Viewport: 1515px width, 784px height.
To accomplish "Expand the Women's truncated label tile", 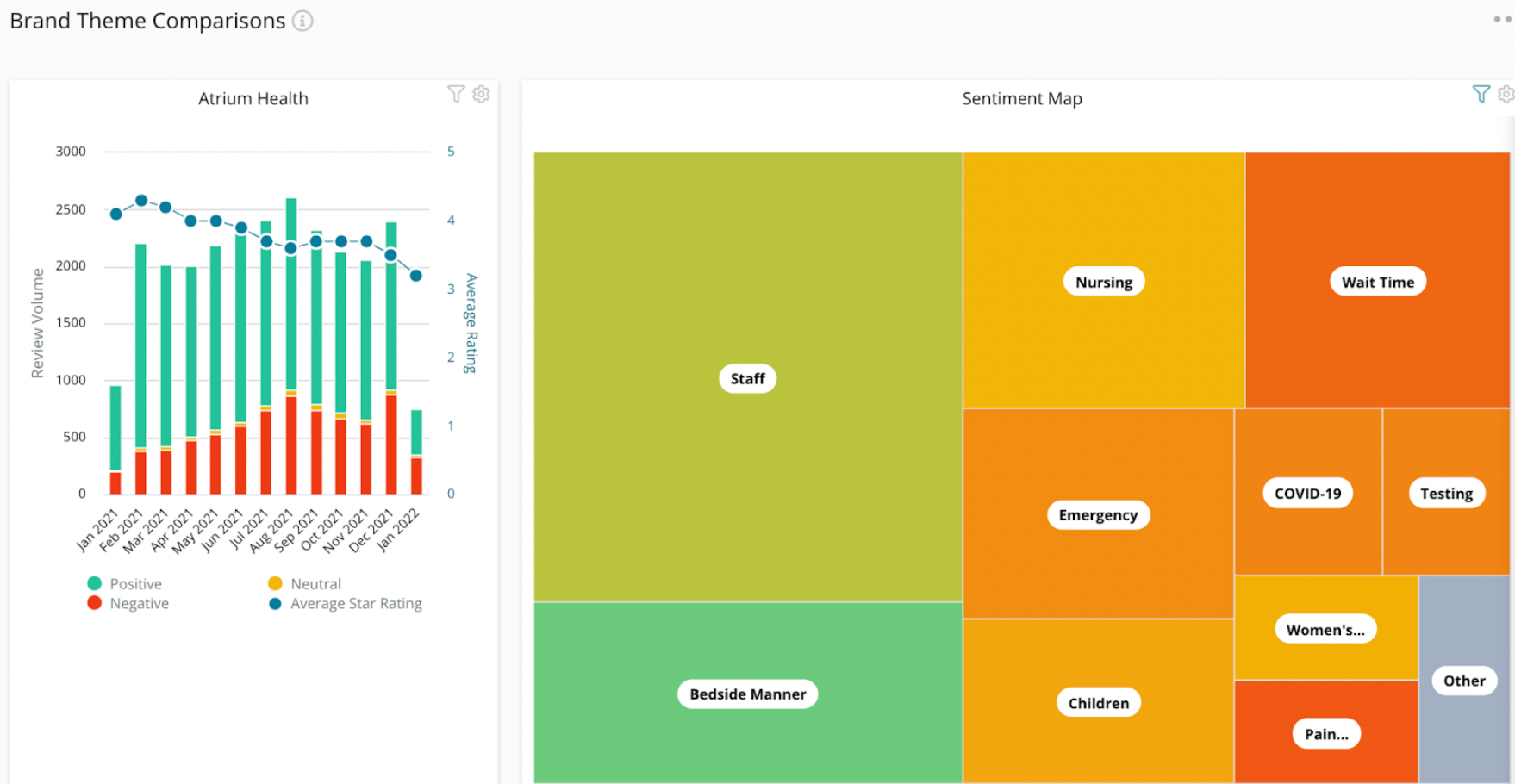I will [x=1325, y=629].
